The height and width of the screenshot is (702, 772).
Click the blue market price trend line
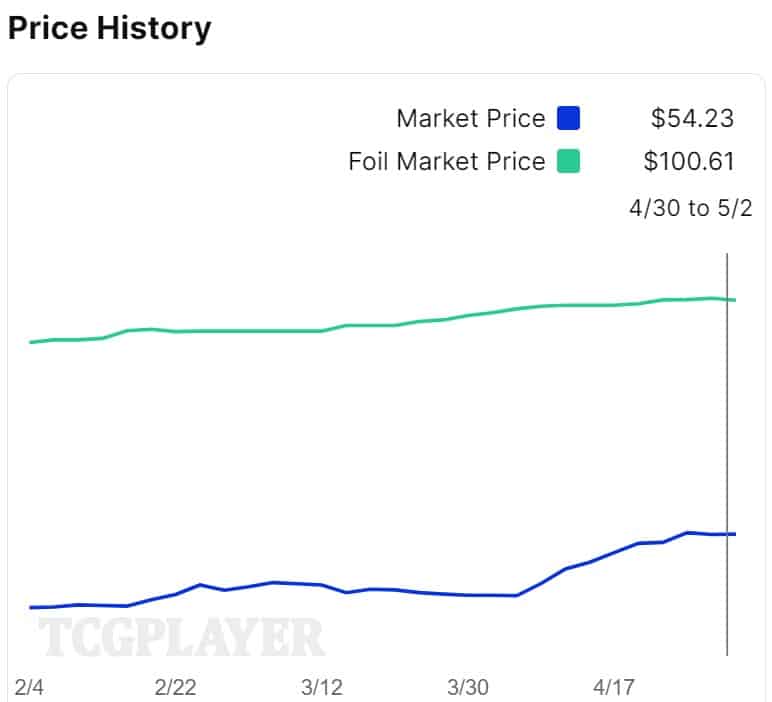420,593
